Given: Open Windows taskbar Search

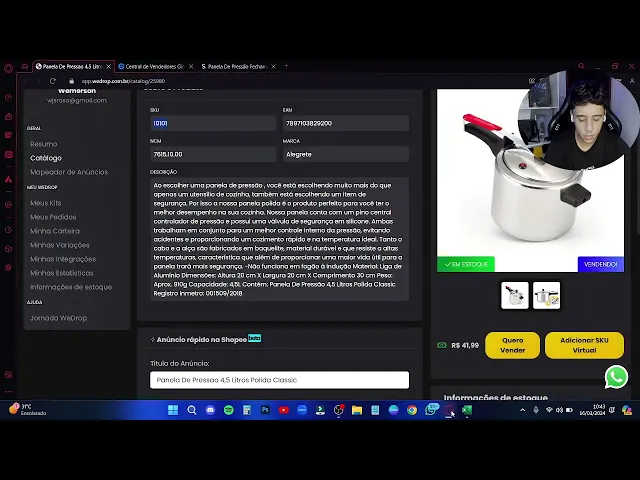Looking at the screenshot, I should (191, 410).
